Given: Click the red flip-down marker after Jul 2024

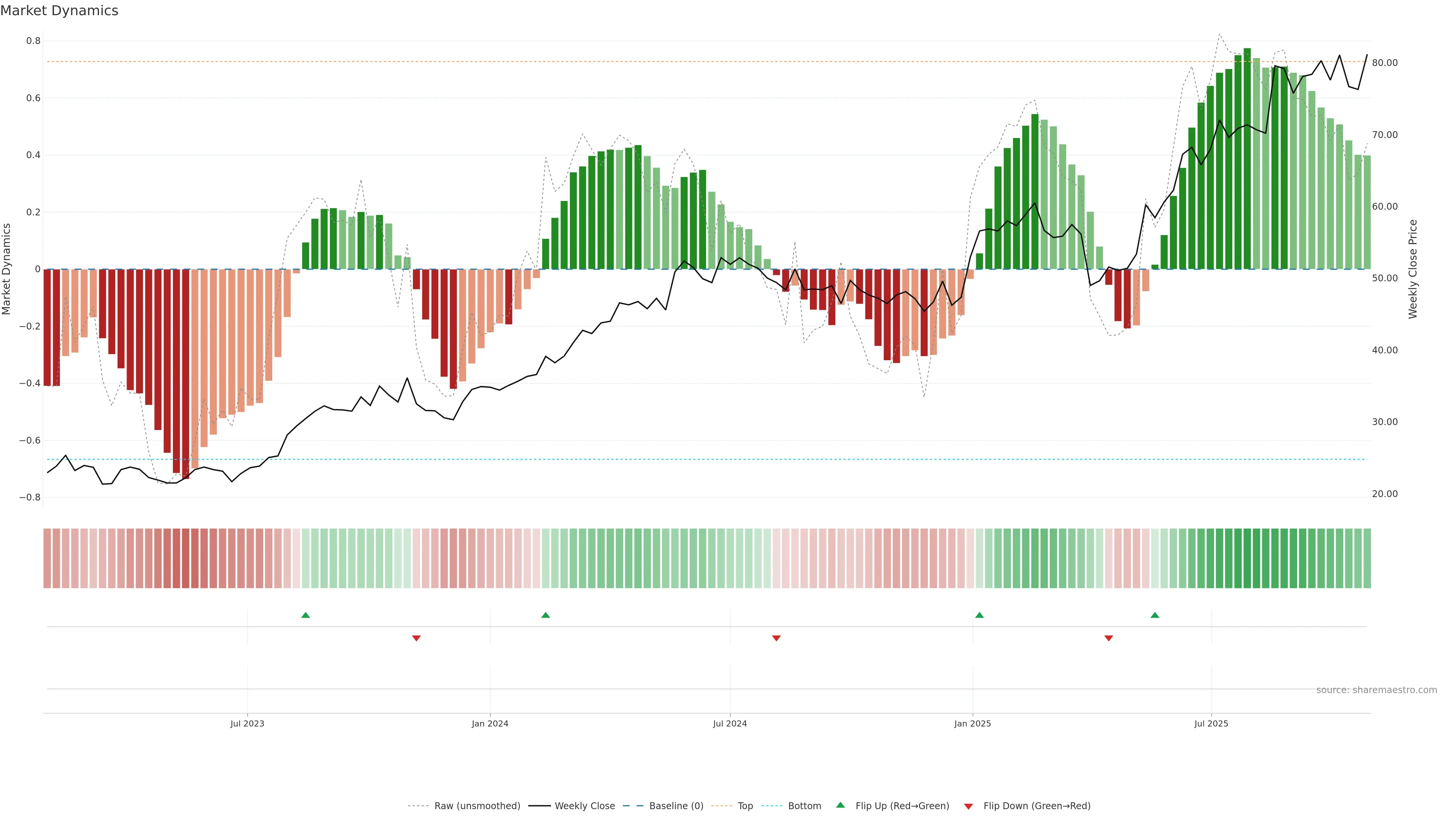Looking at the screenshot, I should tap(777, 638).
